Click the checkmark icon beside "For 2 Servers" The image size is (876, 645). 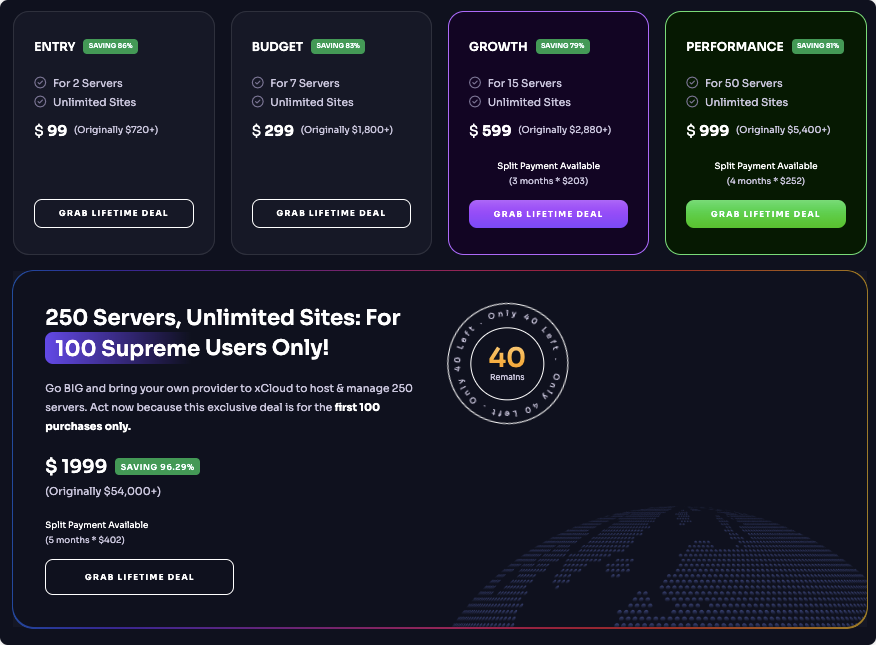[40, 83]
